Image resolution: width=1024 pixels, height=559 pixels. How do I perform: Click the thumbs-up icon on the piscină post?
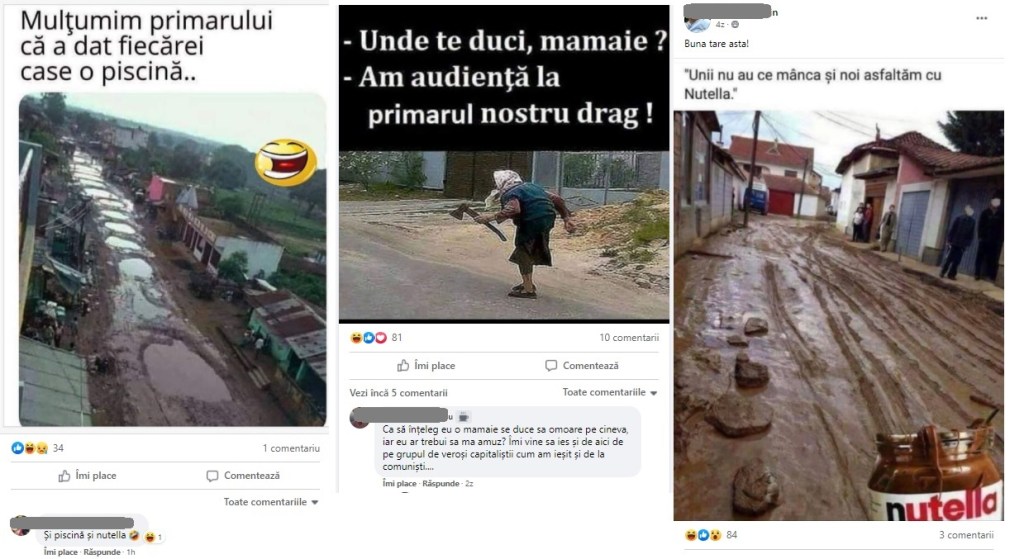click(64, 476)
